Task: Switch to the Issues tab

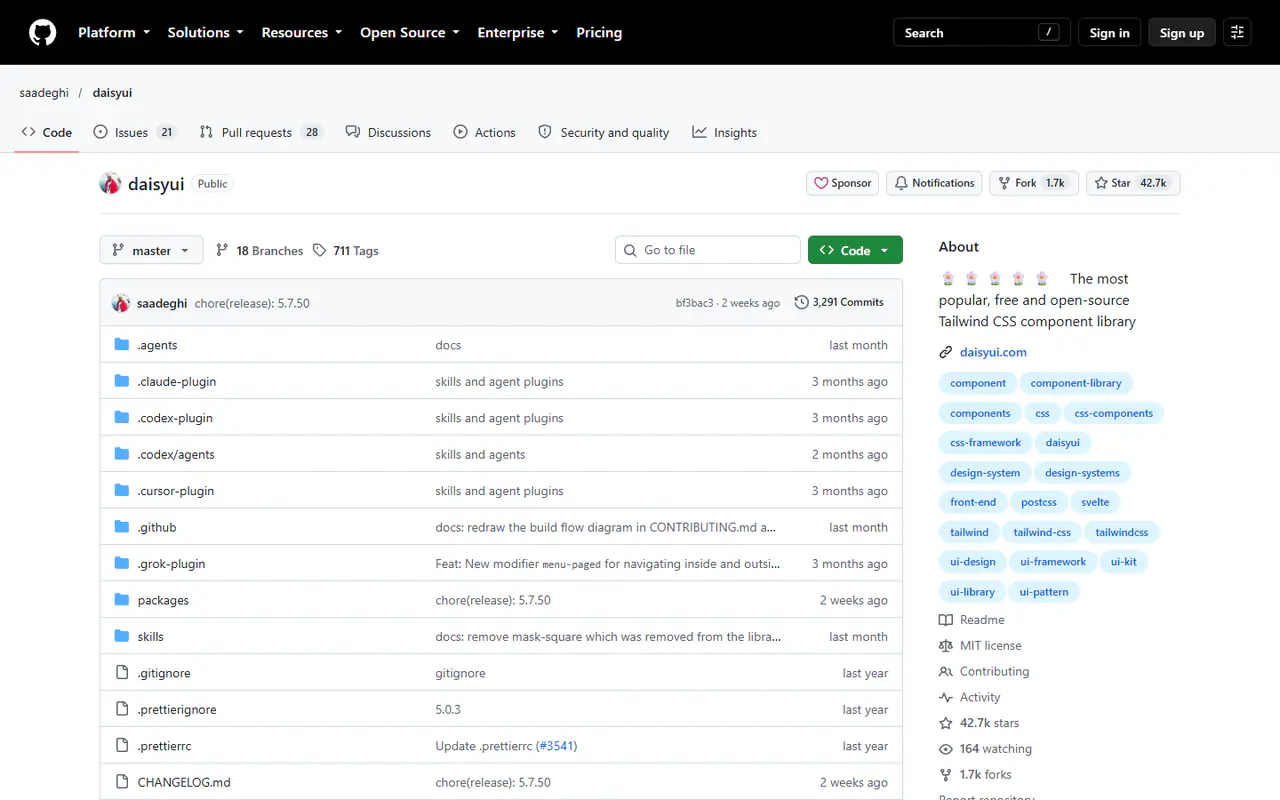Action: click(135, 132)
